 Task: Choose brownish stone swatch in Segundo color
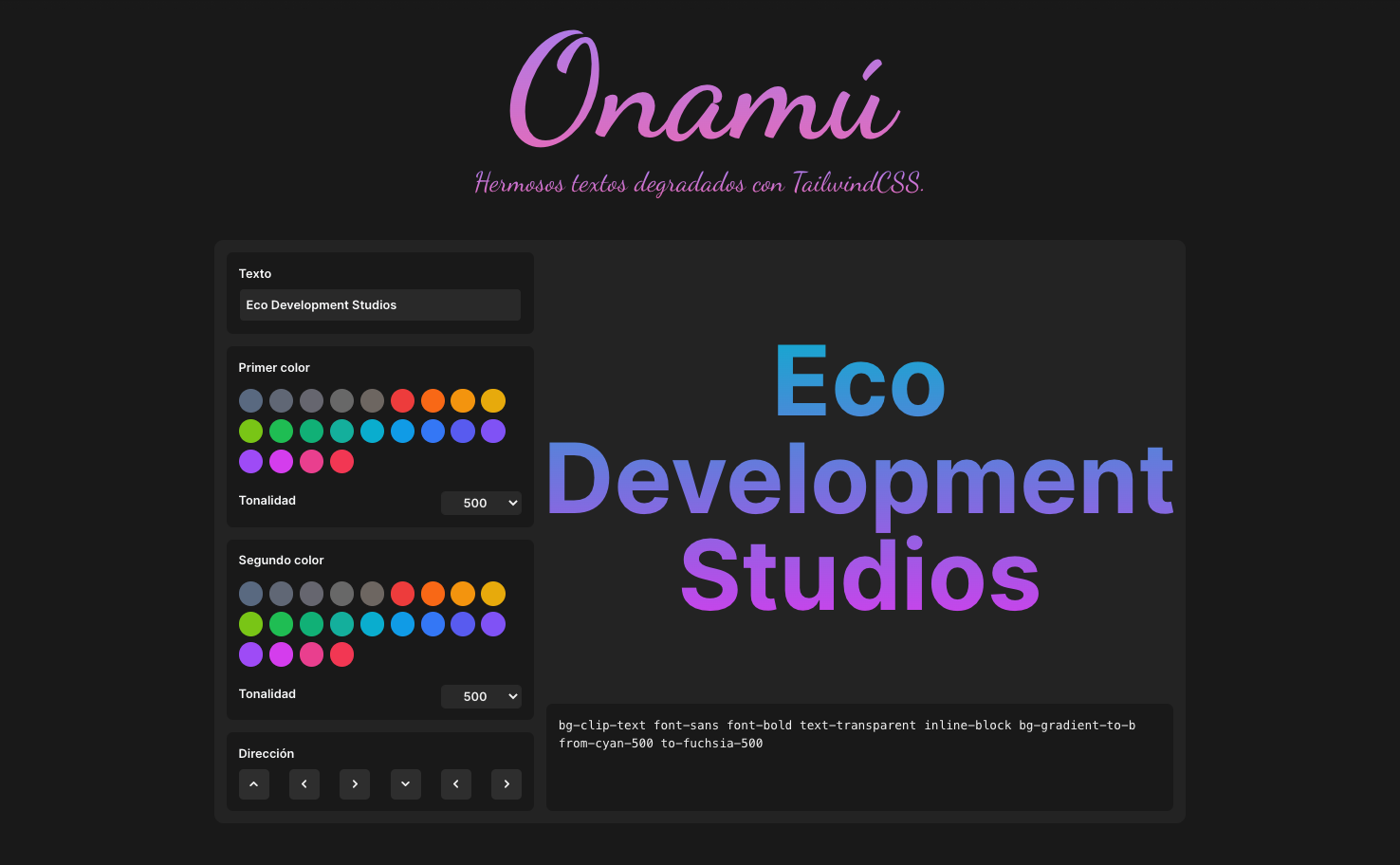click(372, 594)
